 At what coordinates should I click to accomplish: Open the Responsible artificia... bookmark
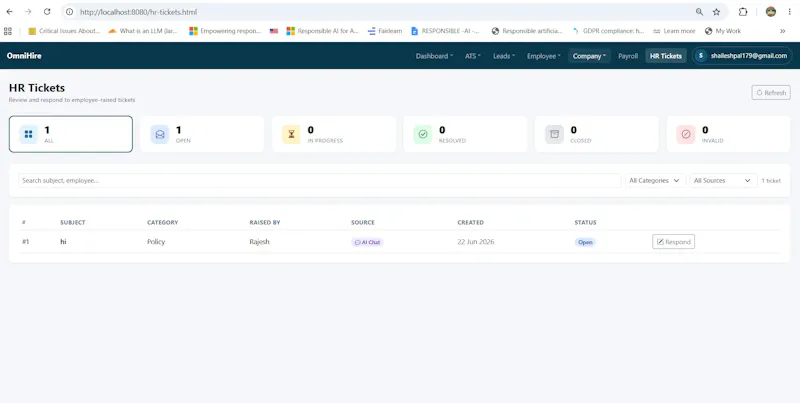tap(527, 31)
